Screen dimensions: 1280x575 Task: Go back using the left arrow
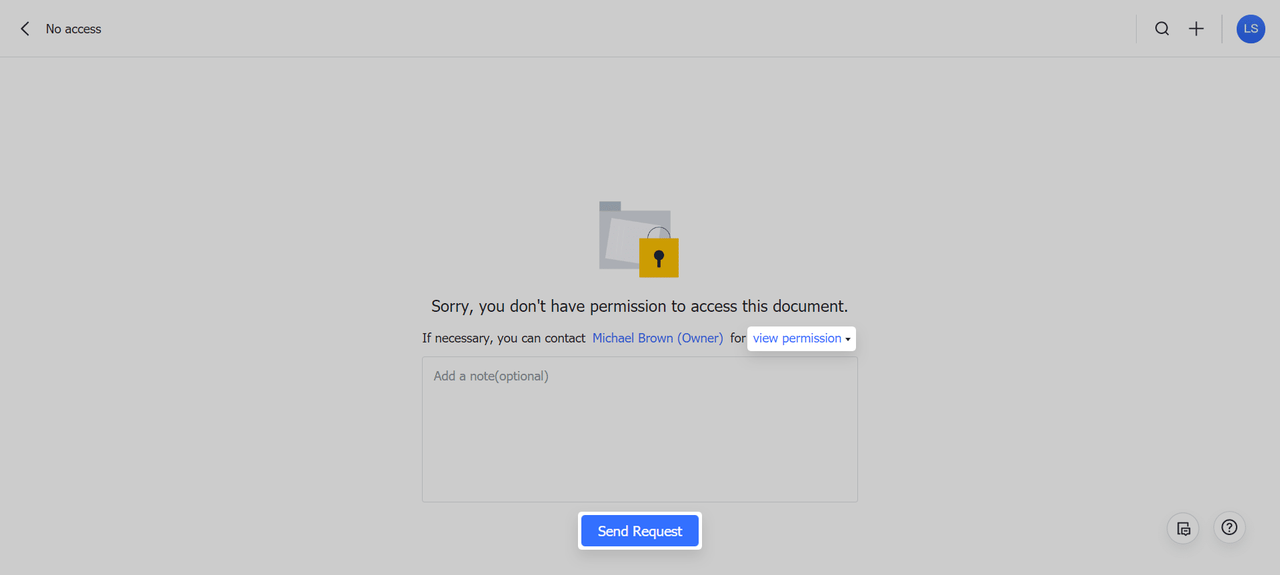click(x=25, y=29)
